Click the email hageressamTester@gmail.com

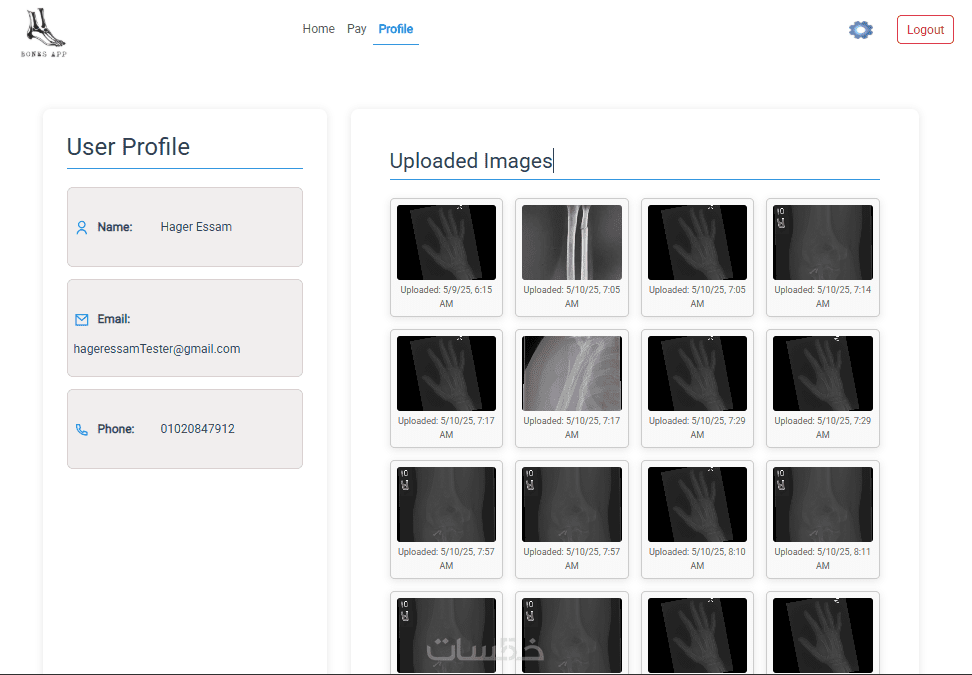[157, 349]
